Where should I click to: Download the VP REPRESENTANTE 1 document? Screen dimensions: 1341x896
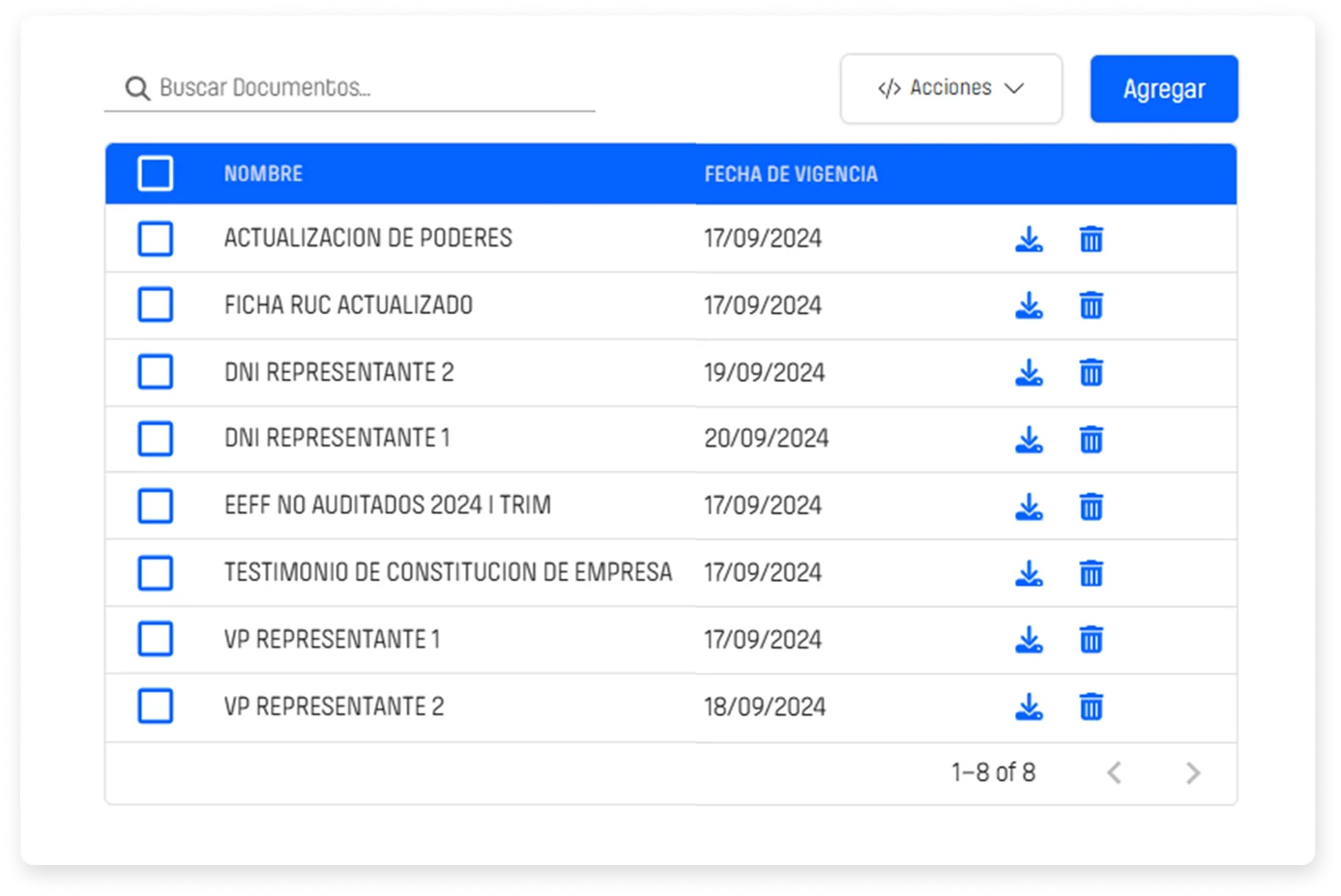(1030, 640)
